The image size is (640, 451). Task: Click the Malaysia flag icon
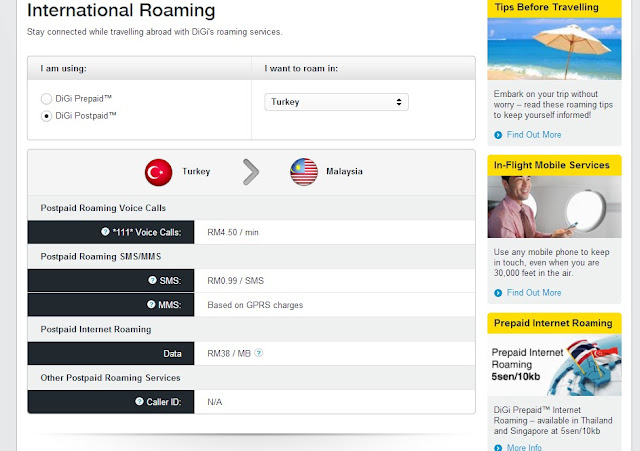click(304, 172)
